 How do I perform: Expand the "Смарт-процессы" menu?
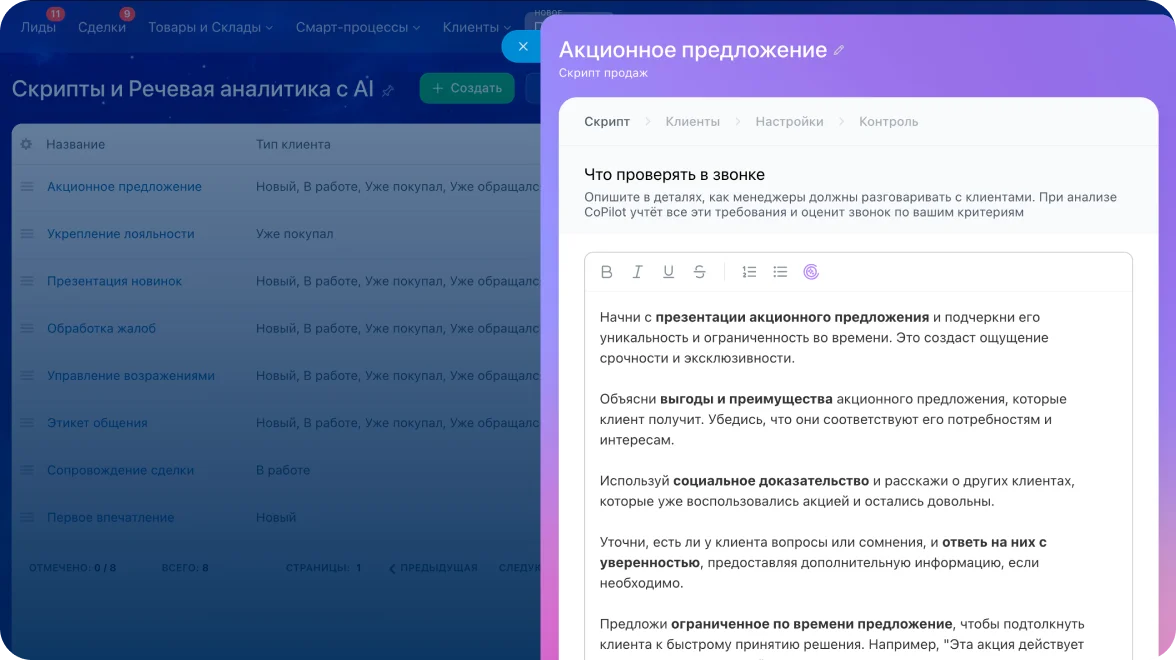click(357, 28)
